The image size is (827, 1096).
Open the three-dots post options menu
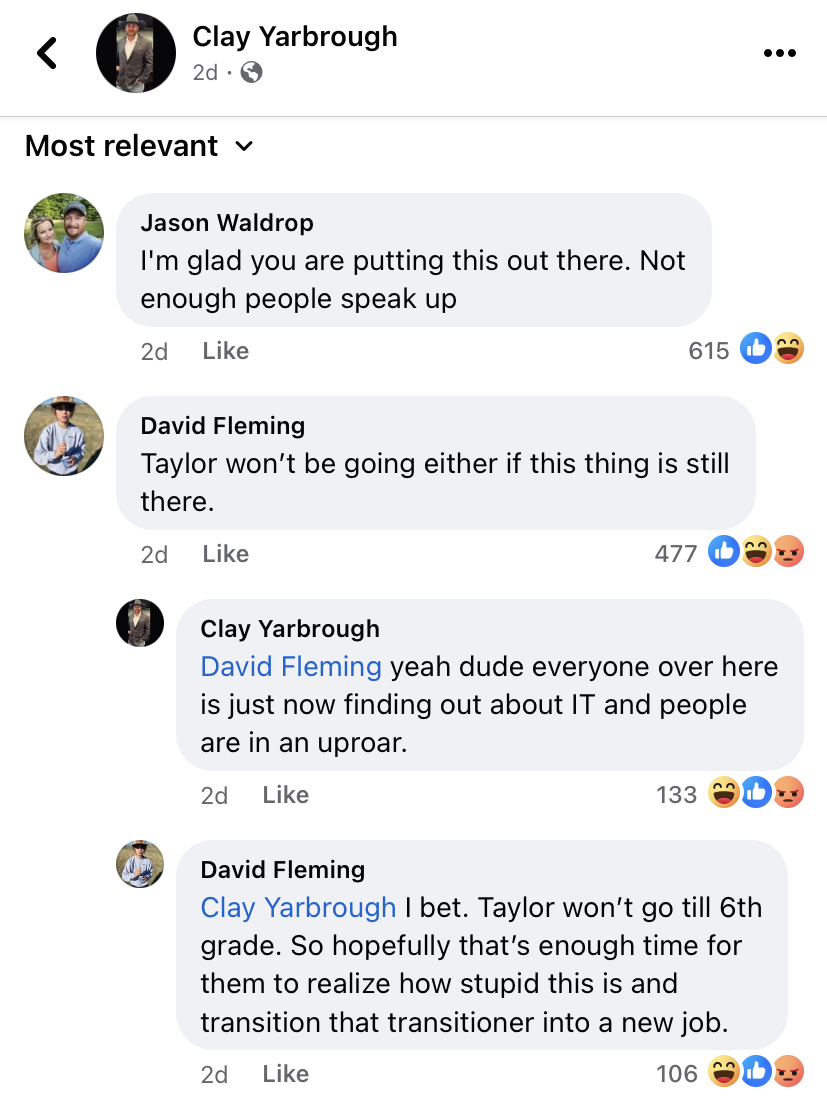[x=779, y=53]
